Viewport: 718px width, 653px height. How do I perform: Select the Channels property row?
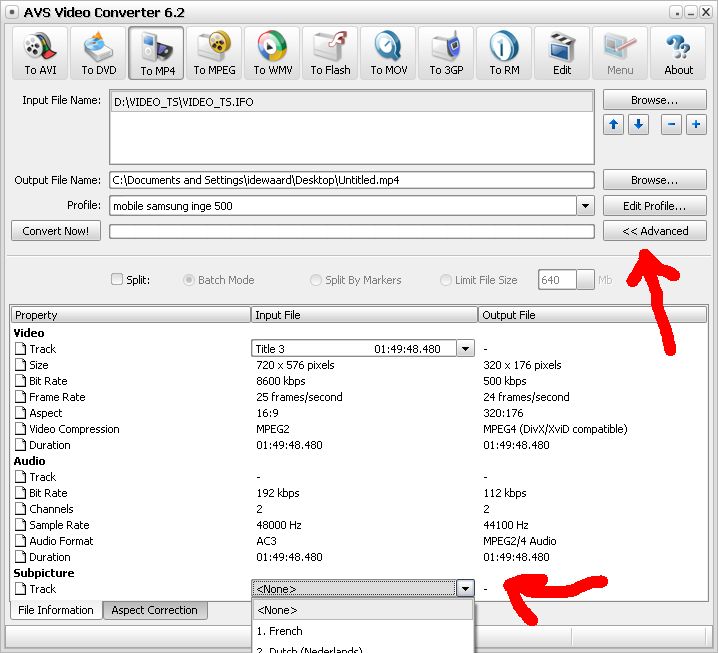(x=359, y=509)
